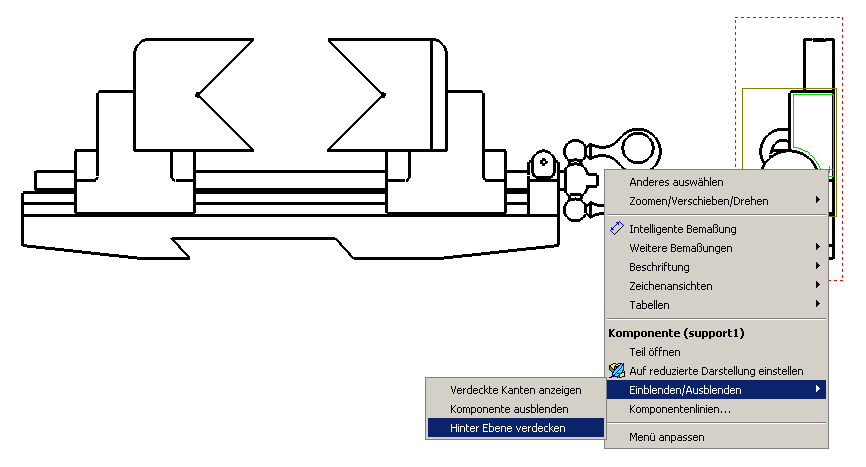
Task: Click the Komponente (support1) header text
Action: pyautogui.click(x=676, y=333)
